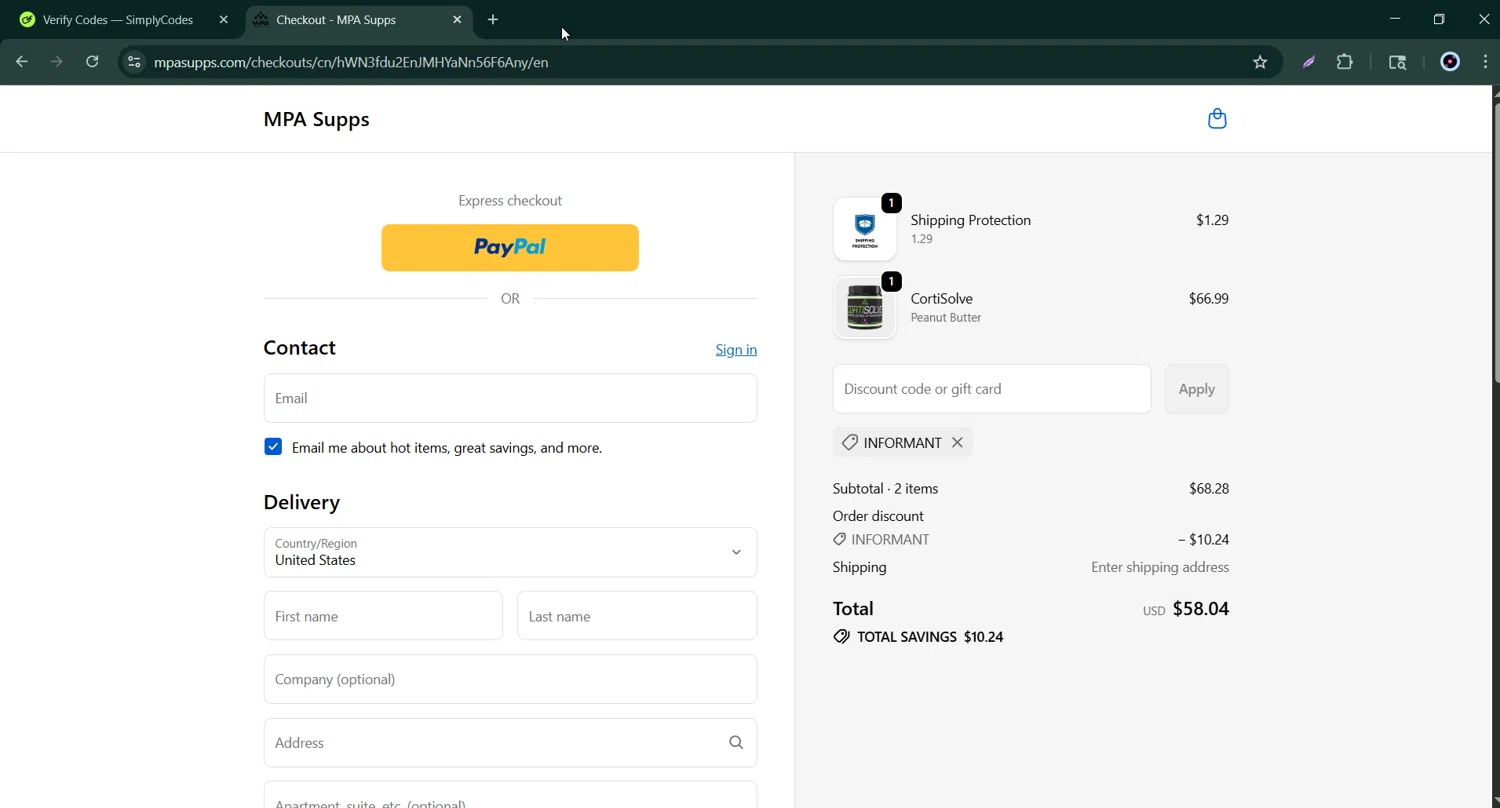The image size is (1500, 808).
Task: Focus the First name field
Action: tap(383, 616)
